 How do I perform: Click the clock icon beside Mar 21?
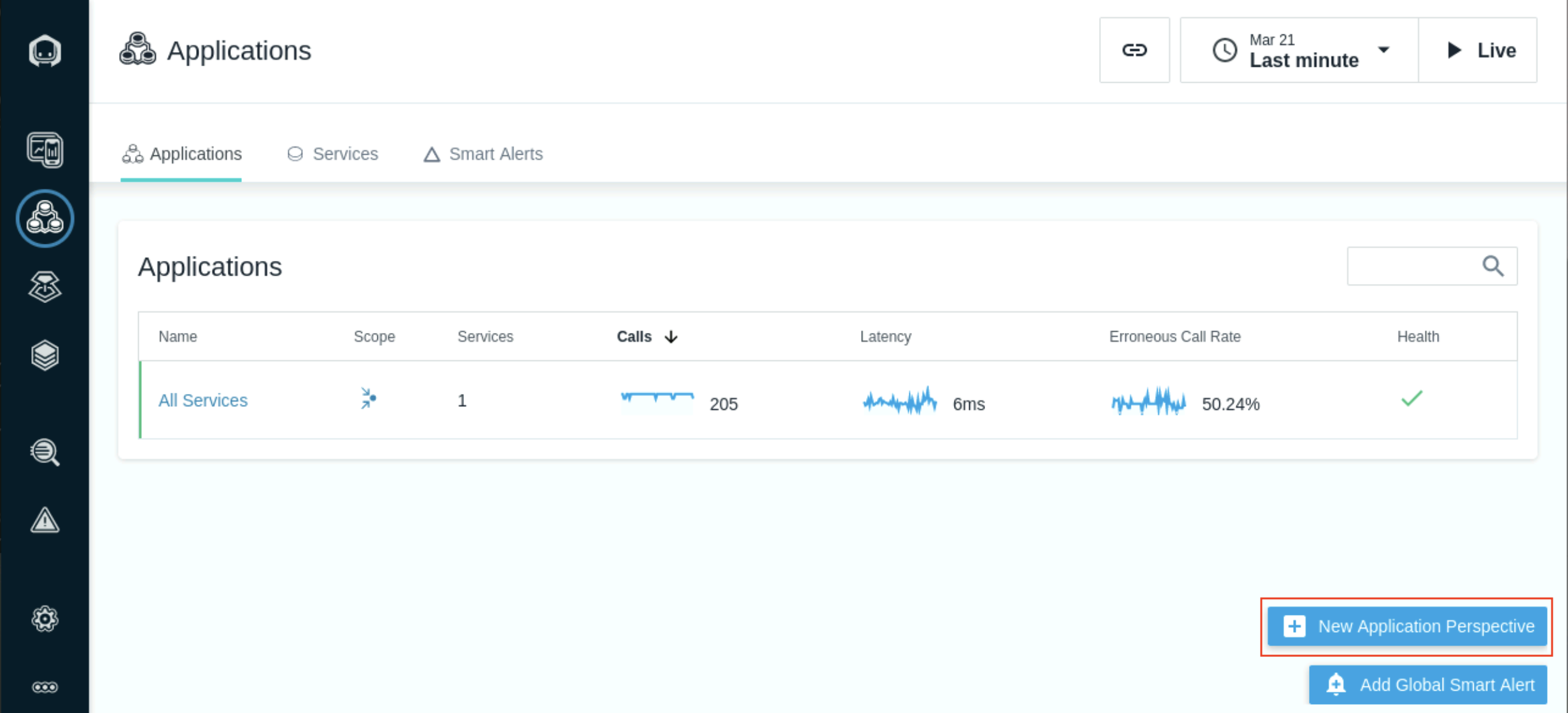[x=1224, y=50]
